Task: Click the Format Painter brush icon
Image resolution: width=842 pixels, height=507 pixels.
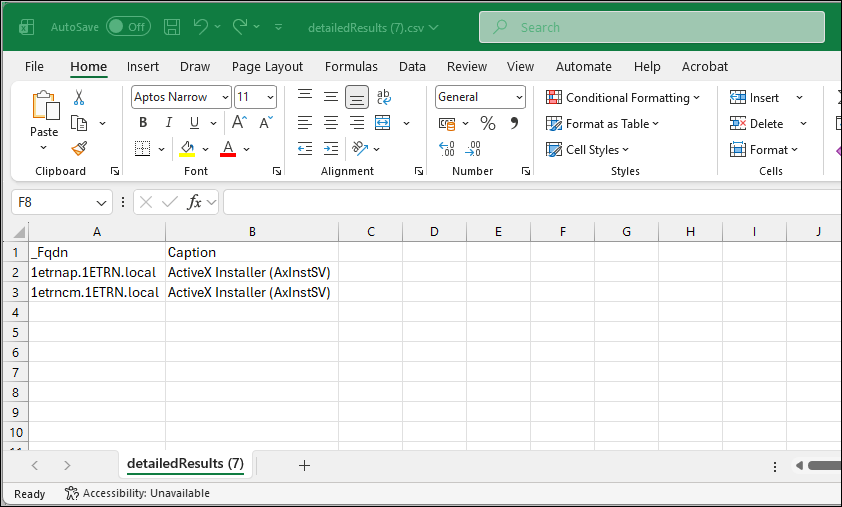Action: [79, 149]
